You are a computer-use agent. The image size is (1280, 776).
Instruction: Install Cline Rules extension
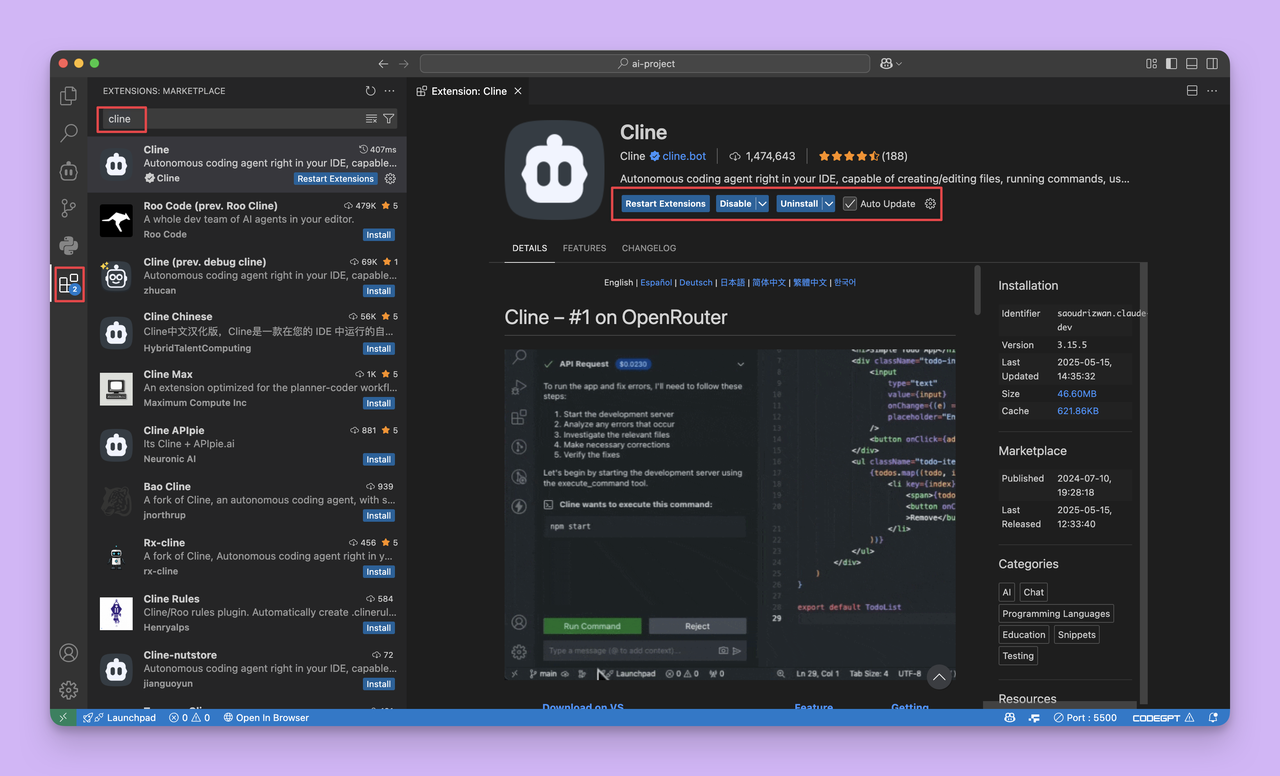click(379, 628)
